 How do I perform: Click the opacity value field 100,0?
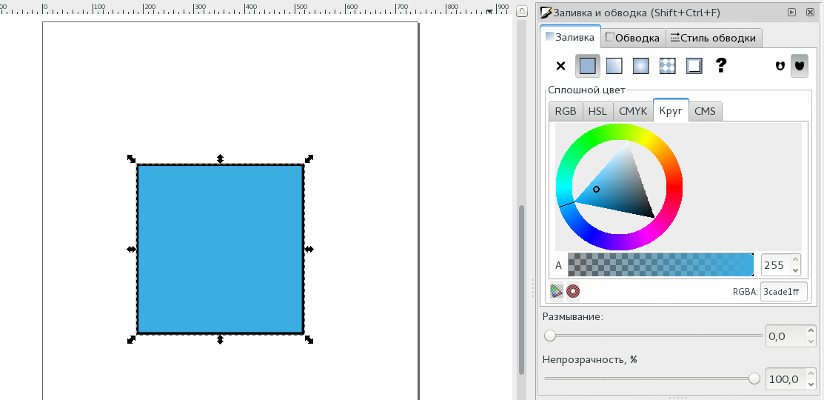pyautogui.click(x=784, y=379)
